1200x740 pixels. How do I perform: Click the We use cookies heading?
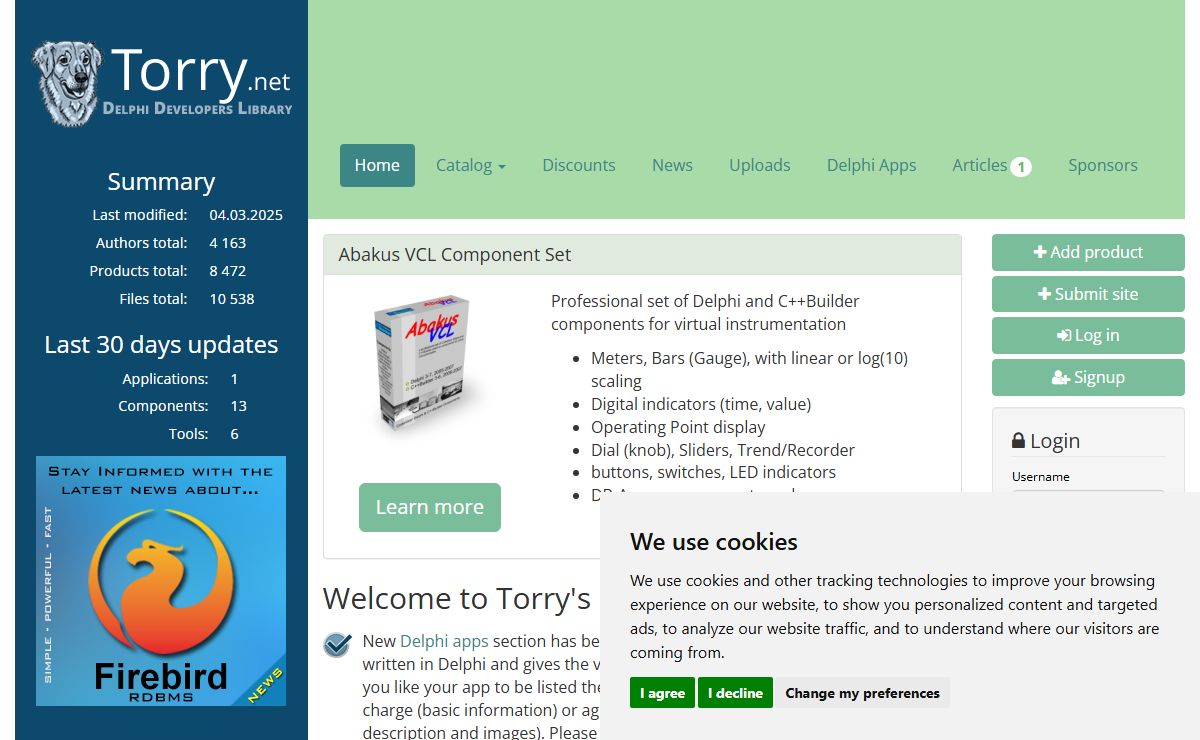click(x=714, y=542)
